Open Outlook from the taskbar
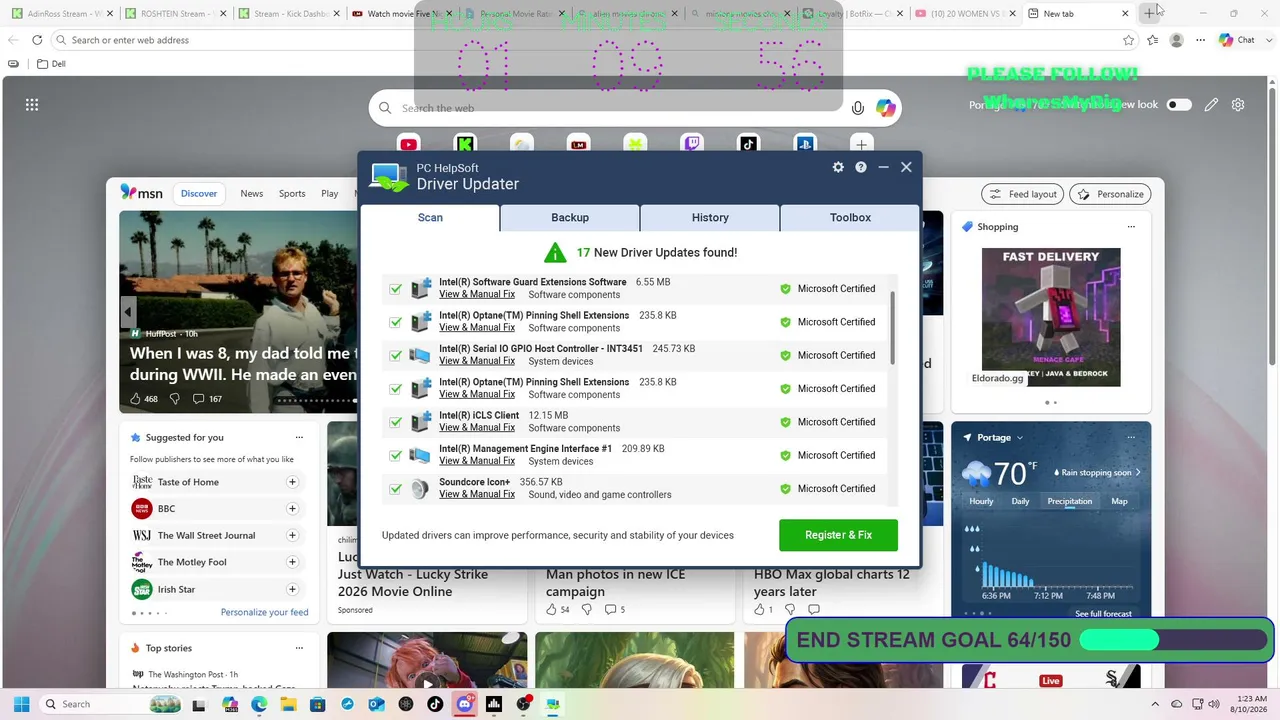The width and height of the screenshot is (1280, 720). (377, 704)
